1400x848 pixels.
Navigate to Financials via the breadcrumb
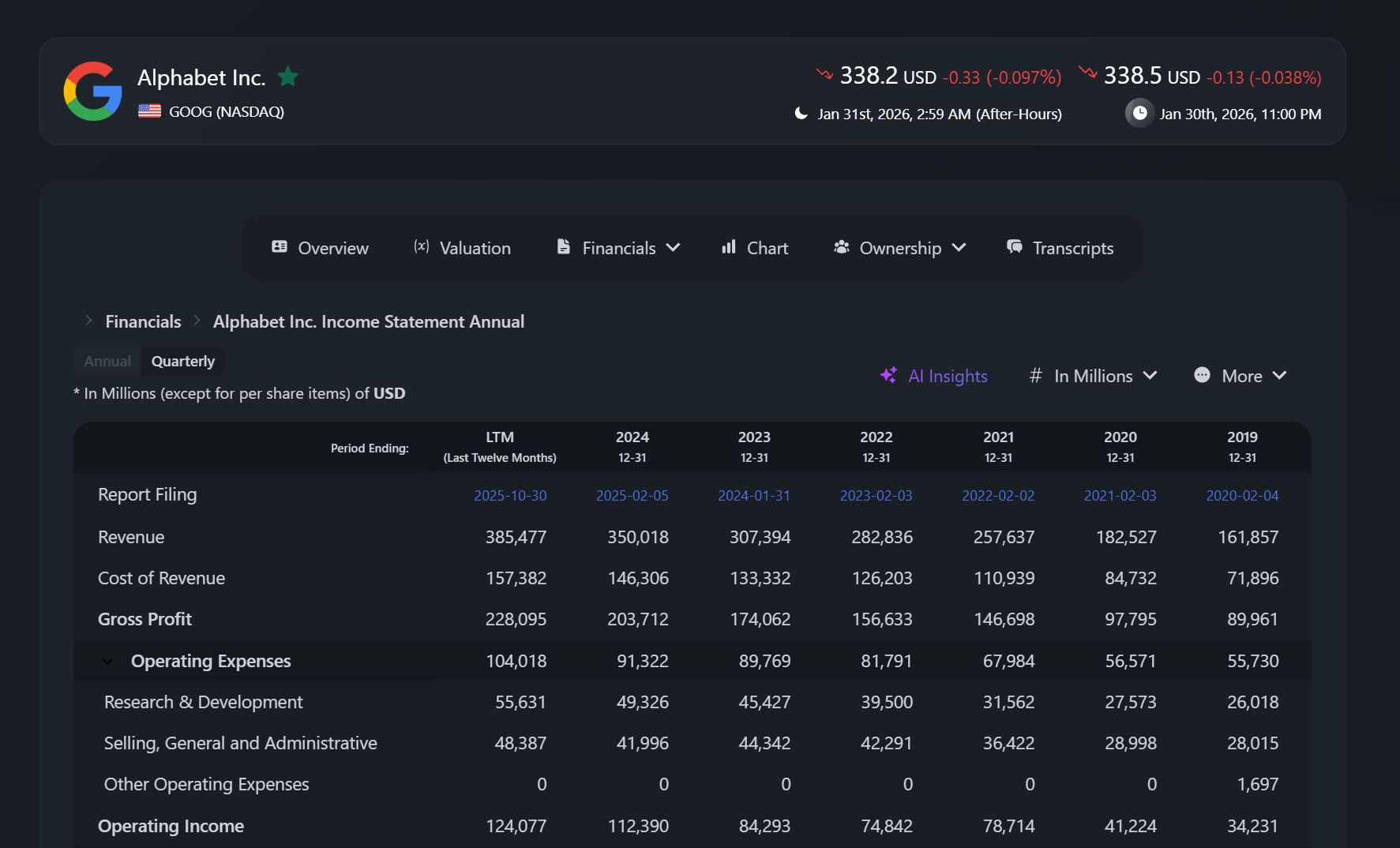(143, 321)
